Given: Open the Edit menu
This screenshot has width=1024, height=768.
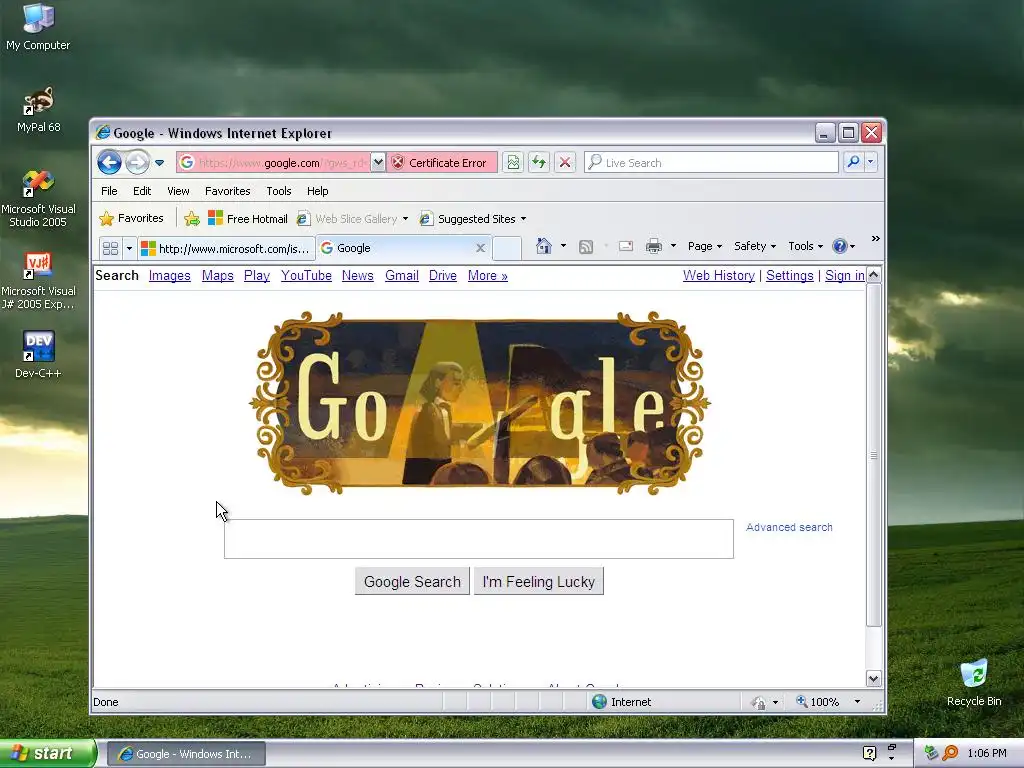Looking at the screenshot, I should (142, 191).
